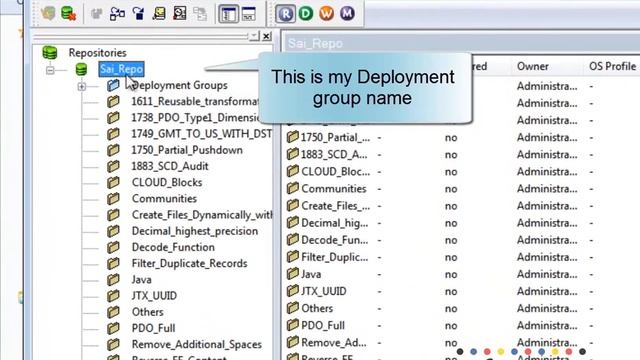Click the green database remove-repository toolbar icon
The height and width of the screenshot is (360, 640).
pyautogui.click(x=69, y=13)
